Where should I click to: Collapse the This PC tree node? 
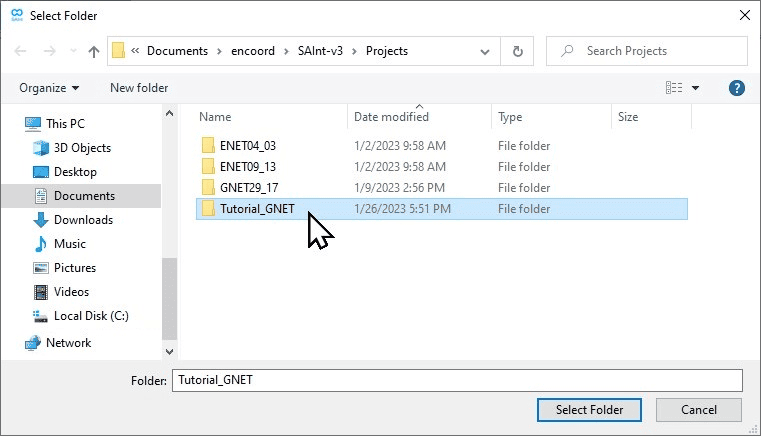tap(12, 124)
